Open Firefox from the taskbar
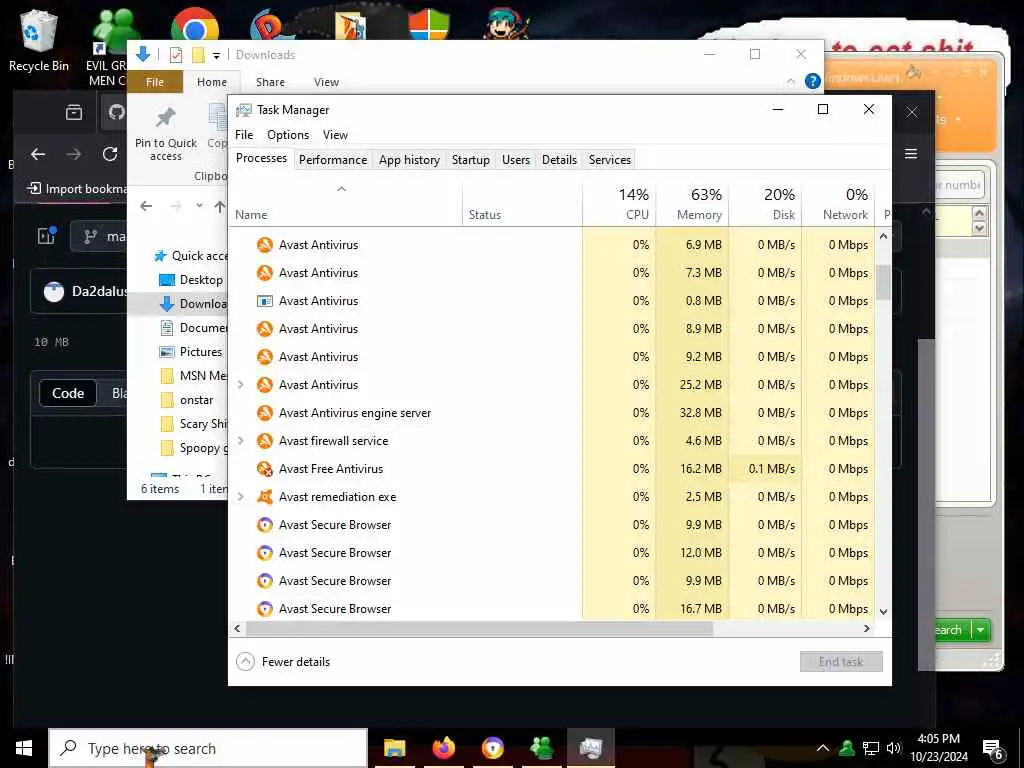 click(x=443, y=748)
